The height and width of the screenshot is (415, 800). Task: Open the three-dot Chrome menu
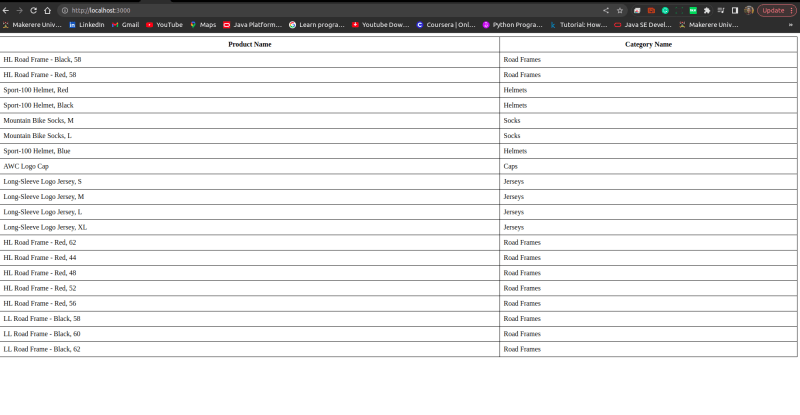point(792,10)
